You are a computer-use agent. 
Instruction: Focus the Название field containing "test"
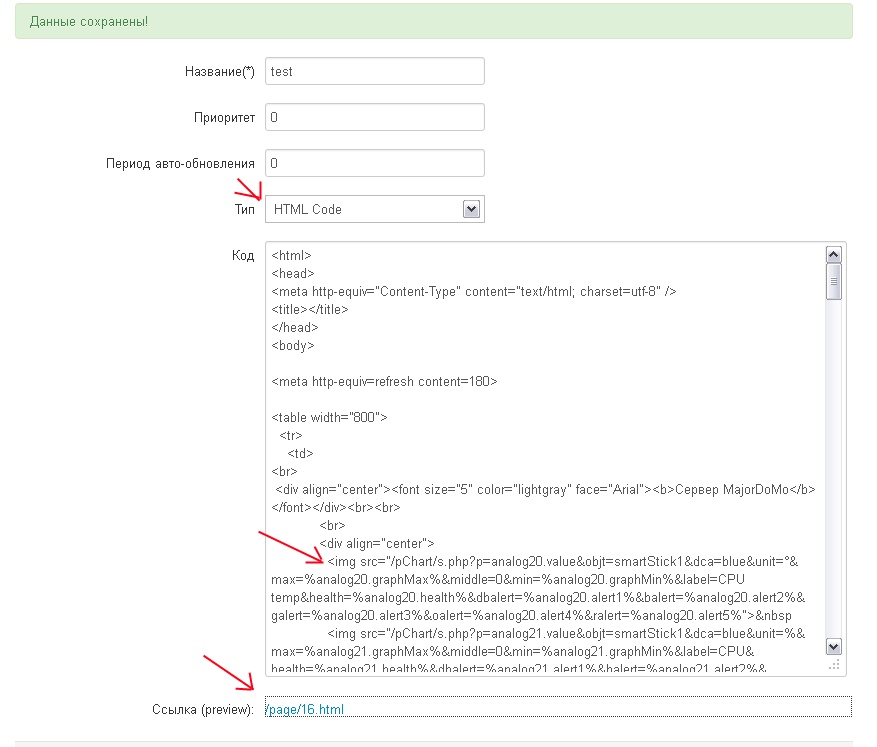coord(374,72)
